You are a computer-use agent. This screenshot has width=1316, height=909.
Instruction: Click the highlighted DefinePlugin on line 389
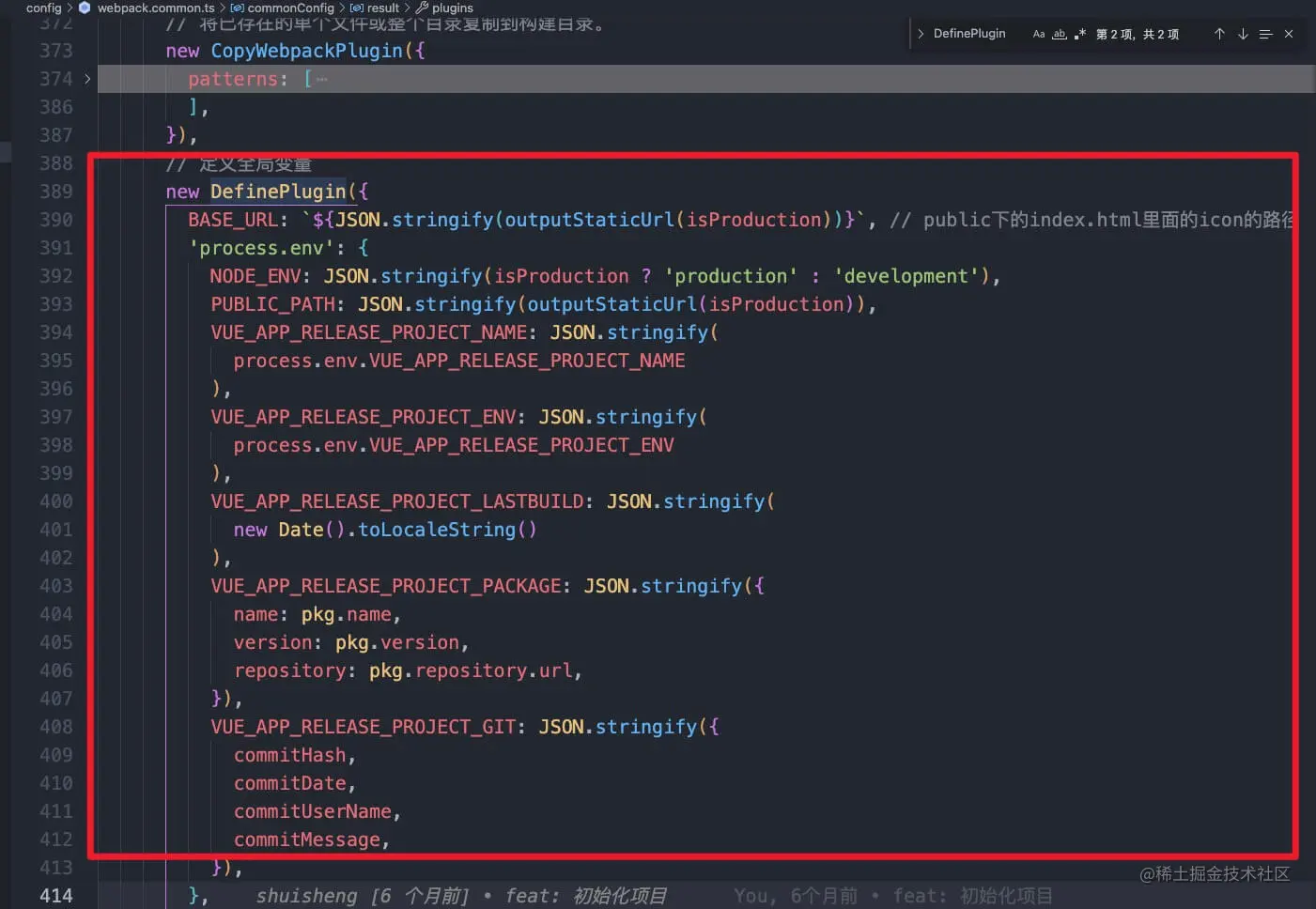(x=278, y=192)
